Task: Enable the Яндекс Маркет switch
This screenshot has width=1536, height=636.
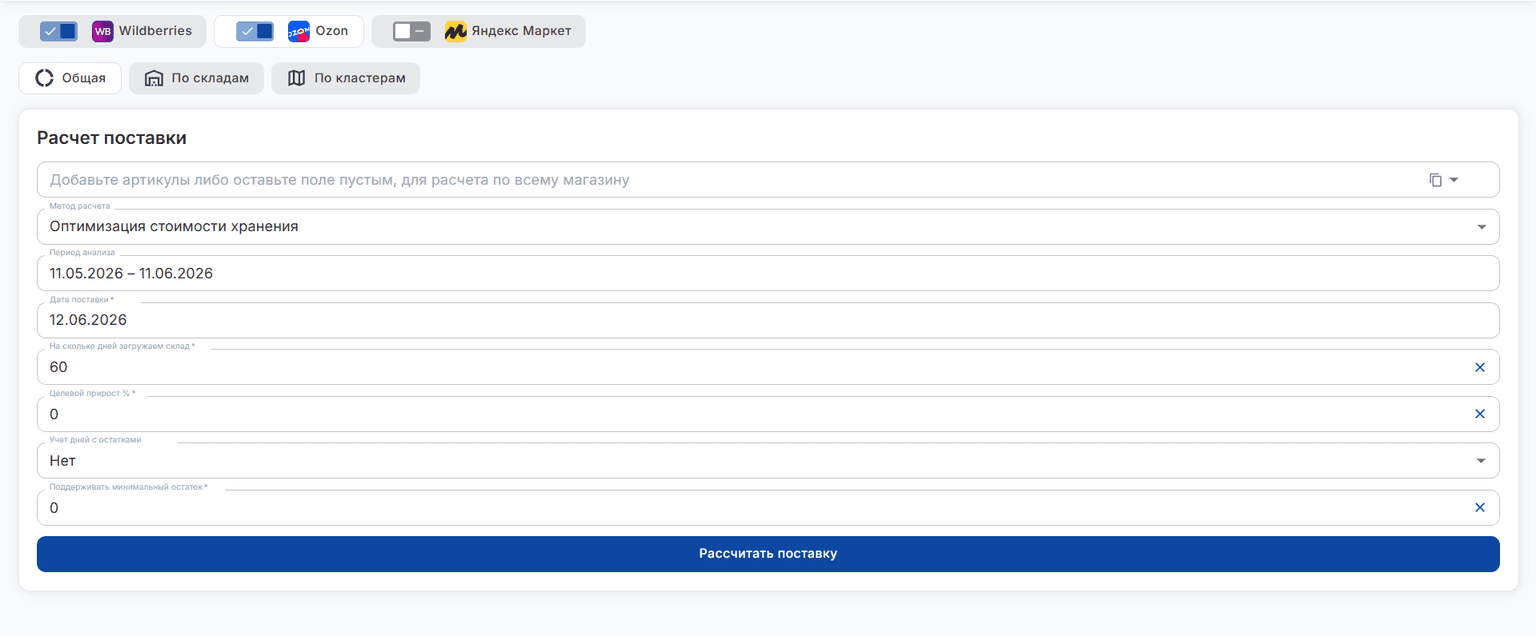Action: coord(412,31)
